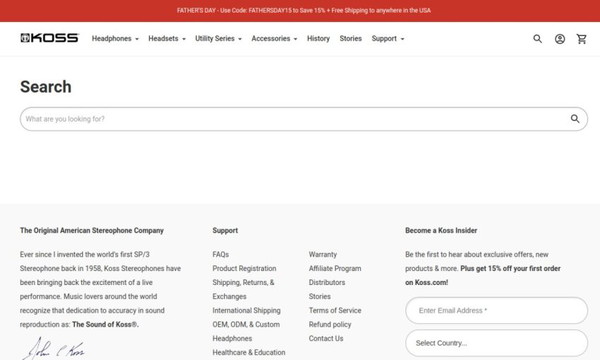Open OEM, ODM, & Custom Headphones link

click(x=246, y=331)
